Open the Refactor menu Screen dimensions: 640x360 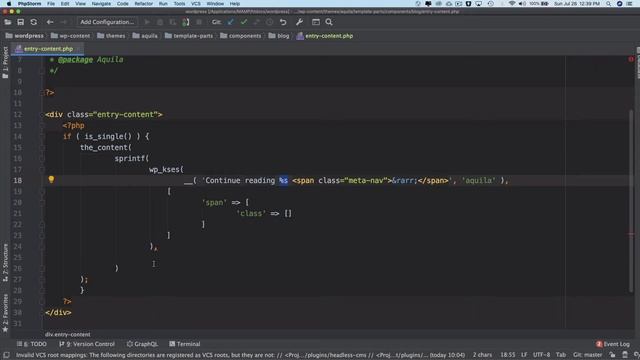click(143, 4)
